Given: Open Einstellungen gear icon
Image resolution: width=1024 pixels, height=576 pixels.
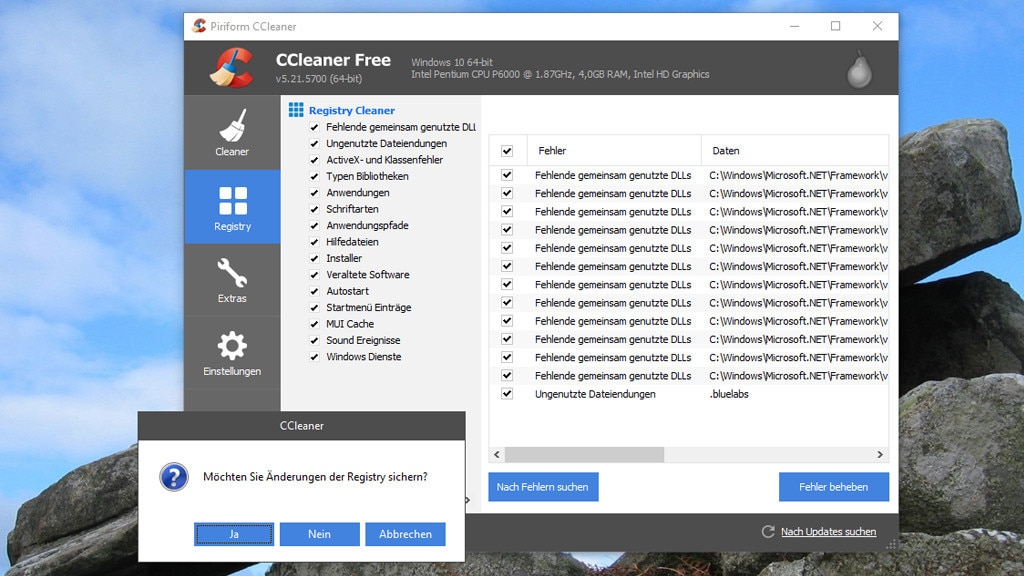Looking at the screenshot, I should click(232, 345).
